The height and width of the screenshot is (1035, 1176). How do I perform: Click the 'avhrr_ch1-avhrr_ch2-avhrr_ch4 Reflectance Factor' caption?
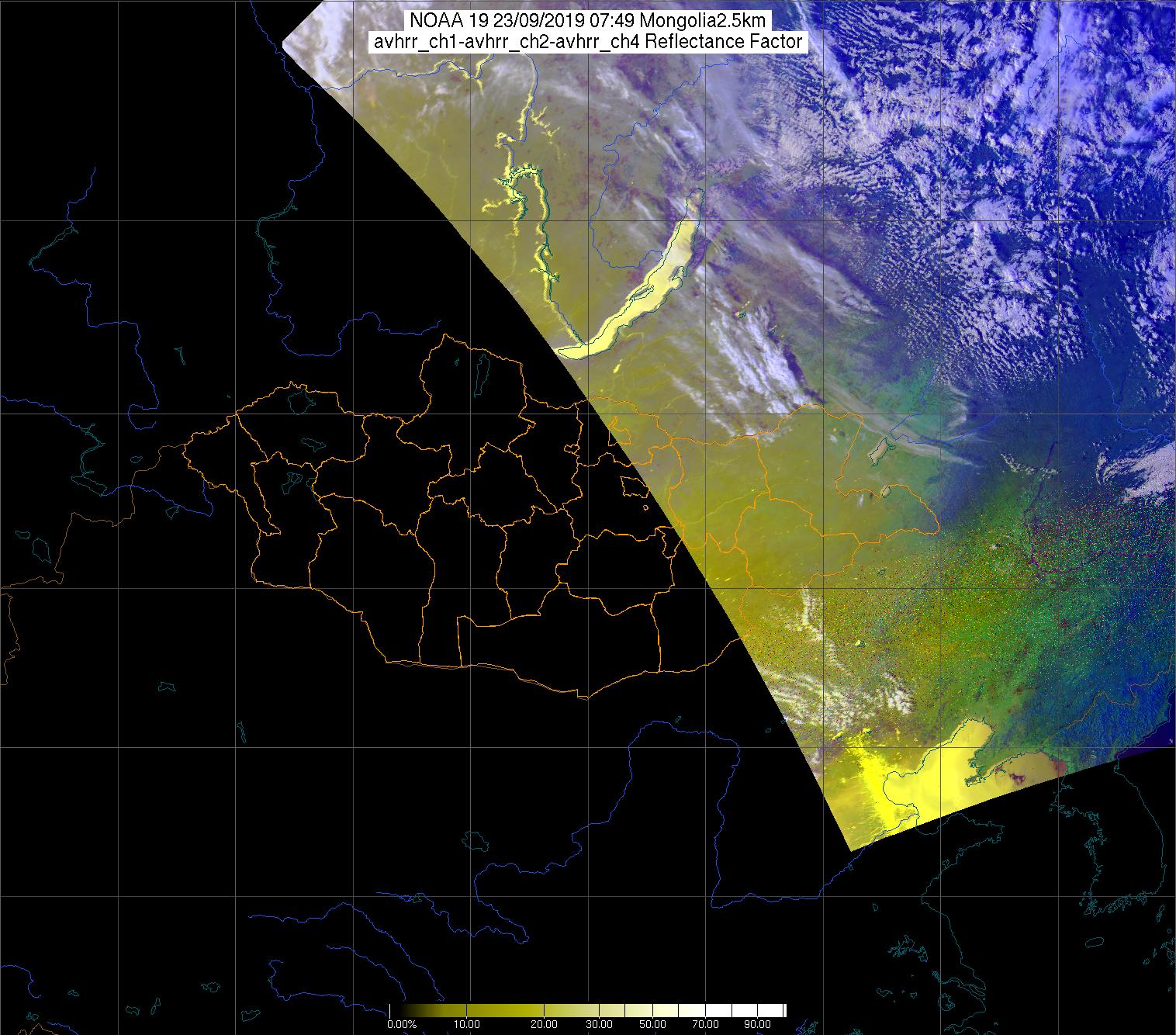coord(587,42)
